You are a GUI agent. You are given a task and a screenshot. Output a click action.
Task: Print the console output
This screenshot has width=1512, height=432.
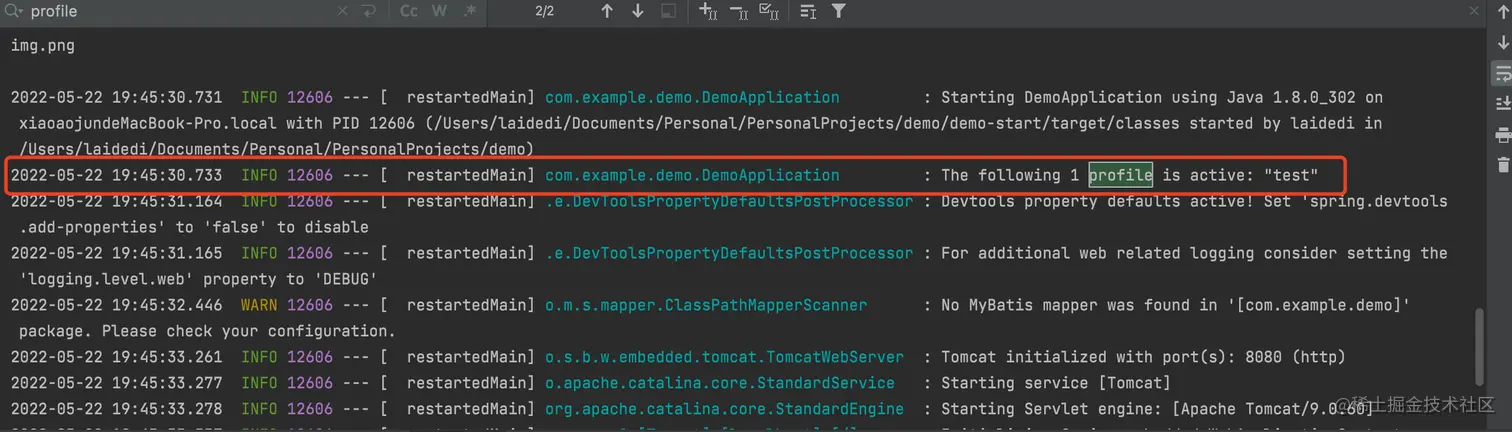1502,134
